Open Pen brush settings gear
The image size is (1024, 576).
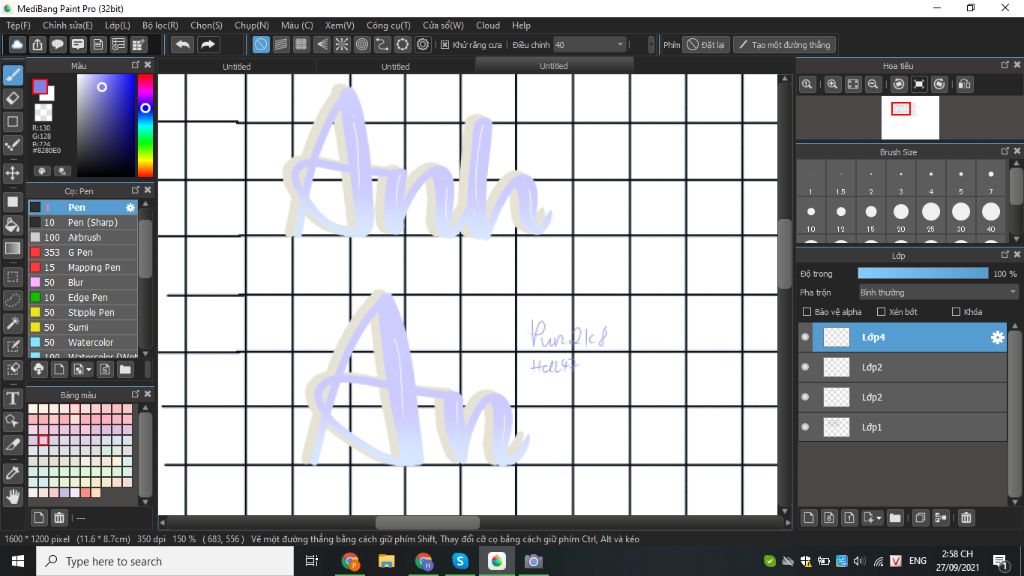[x=130, y=208]
